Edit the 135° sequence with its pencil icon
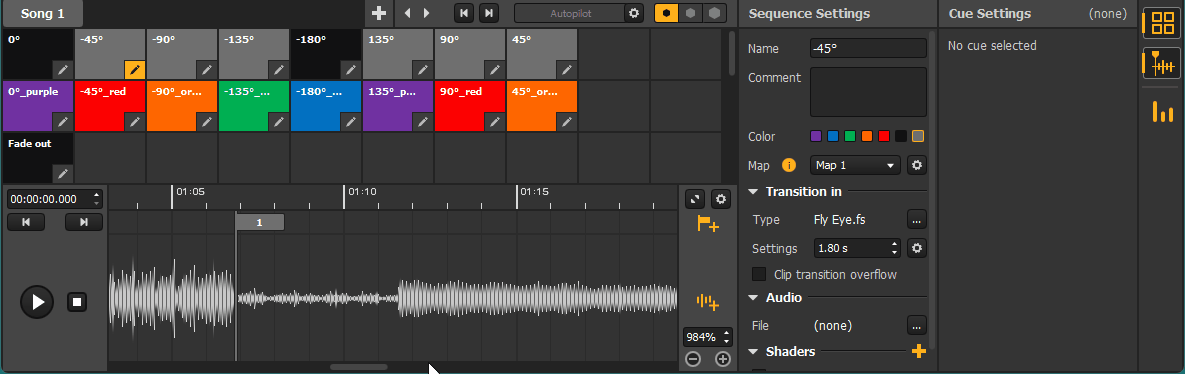1185x374 pixels. click(423, 70)
